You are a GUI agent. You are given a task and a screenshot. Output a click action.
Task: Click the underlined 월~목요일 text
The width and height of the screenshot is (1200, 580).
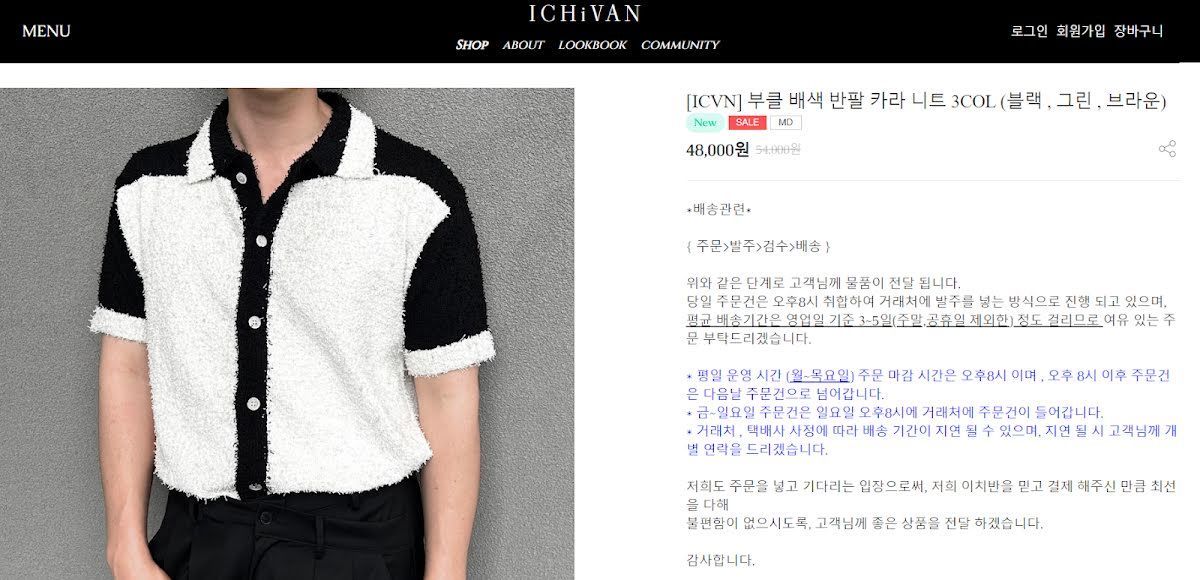(x=819, y=375)
